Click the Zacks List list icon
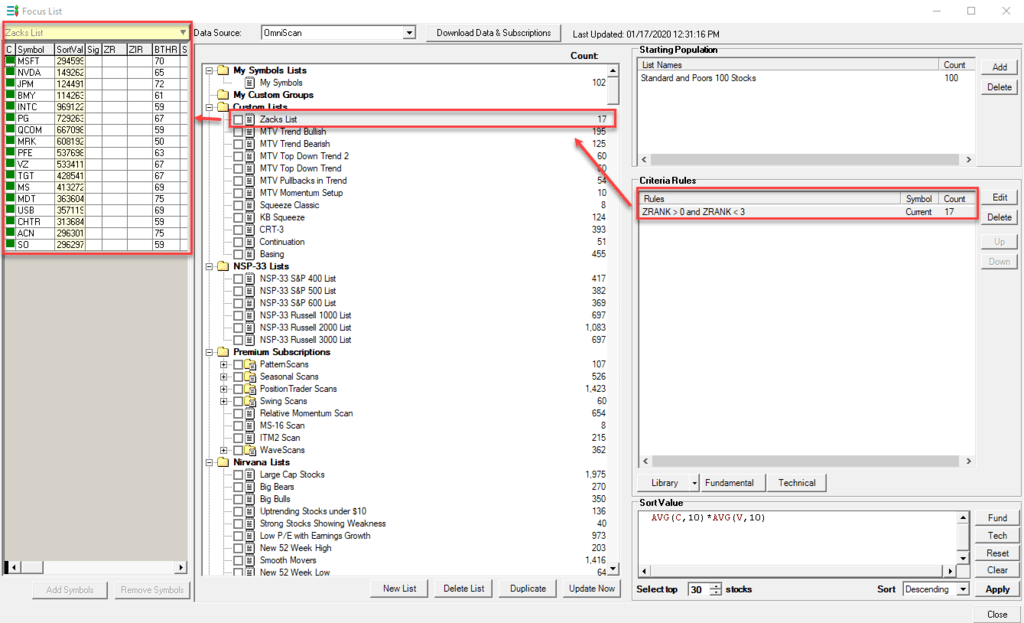Screen dimensions: 1024x623 [250, 120]
